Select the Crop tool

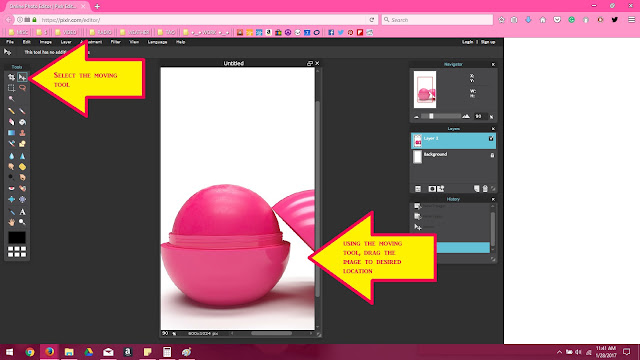coord(11,77)
